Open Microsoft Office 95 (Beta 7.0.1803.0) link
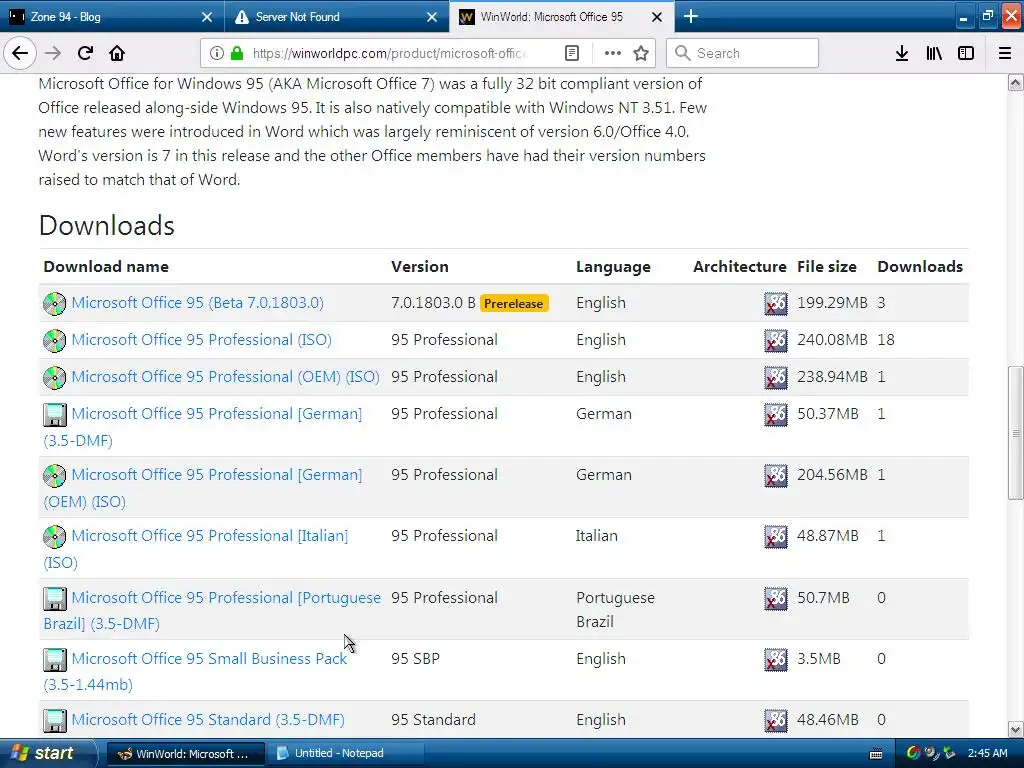The width and height of the screenshot is (1024, 768). tap(197, 303)
